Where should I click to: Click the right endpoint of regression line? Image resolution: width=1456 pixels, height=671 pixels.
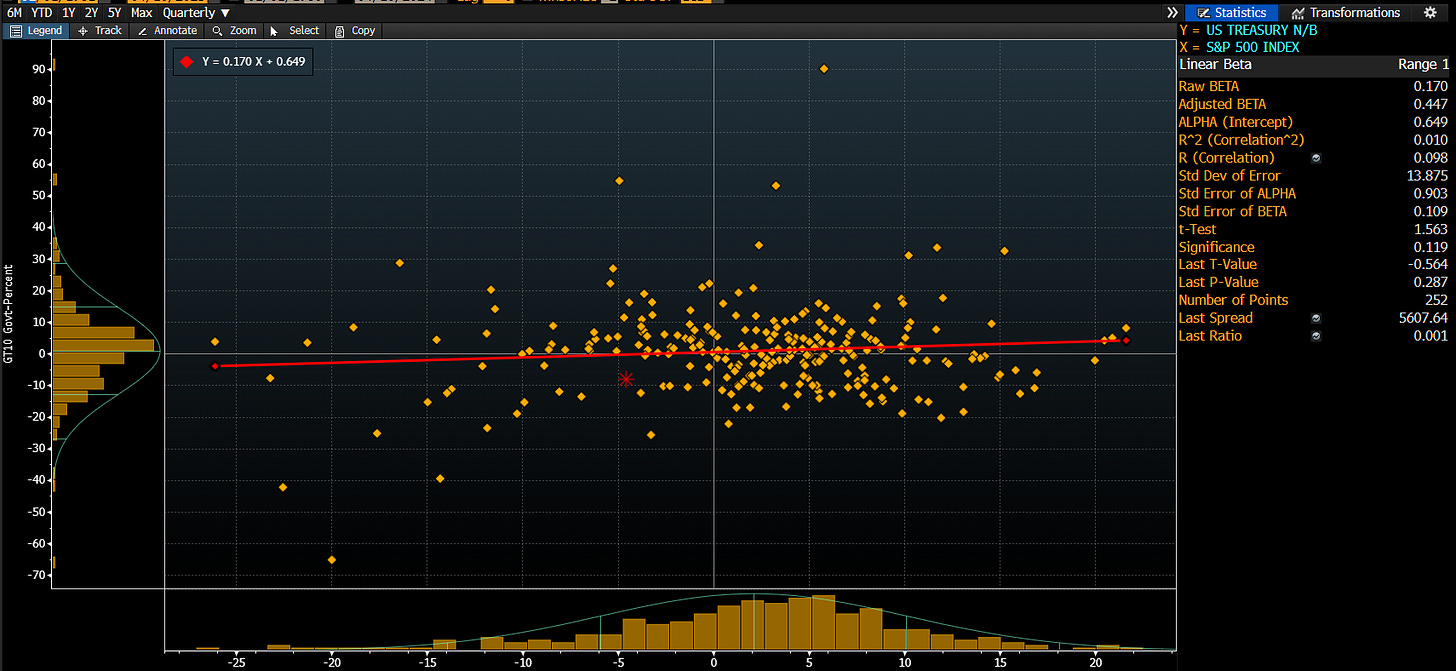pos(1126,341)
